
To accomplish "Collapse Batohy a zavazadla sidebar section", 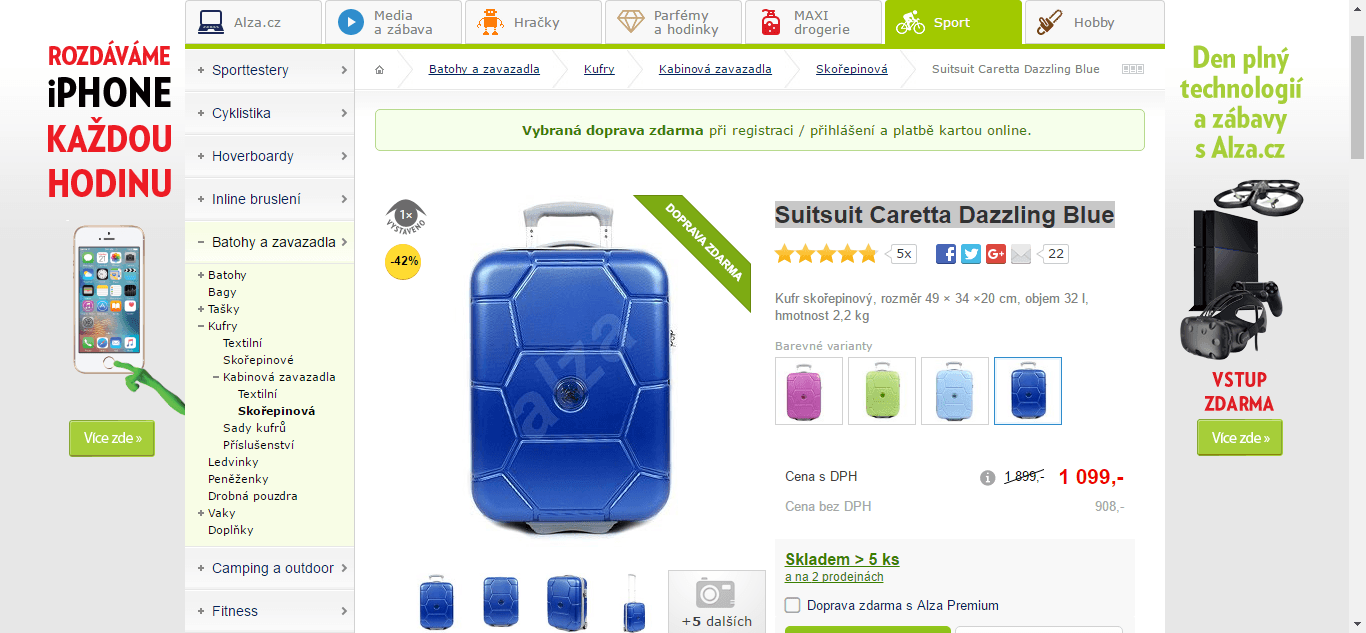I will tap(270, 242).
